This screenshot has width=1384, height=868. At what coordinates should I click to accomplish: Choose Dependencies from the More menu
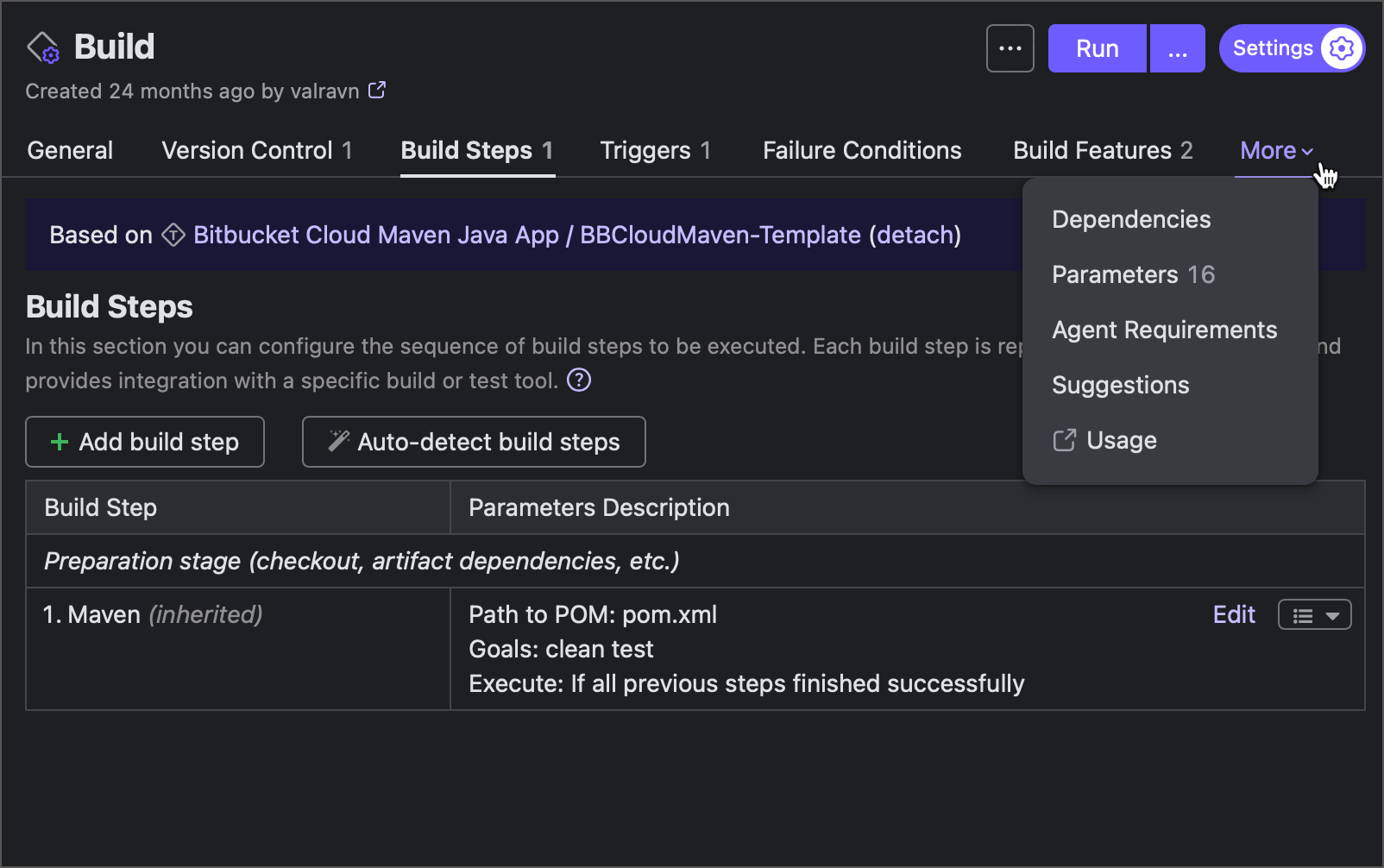[x=1131, y=219]
